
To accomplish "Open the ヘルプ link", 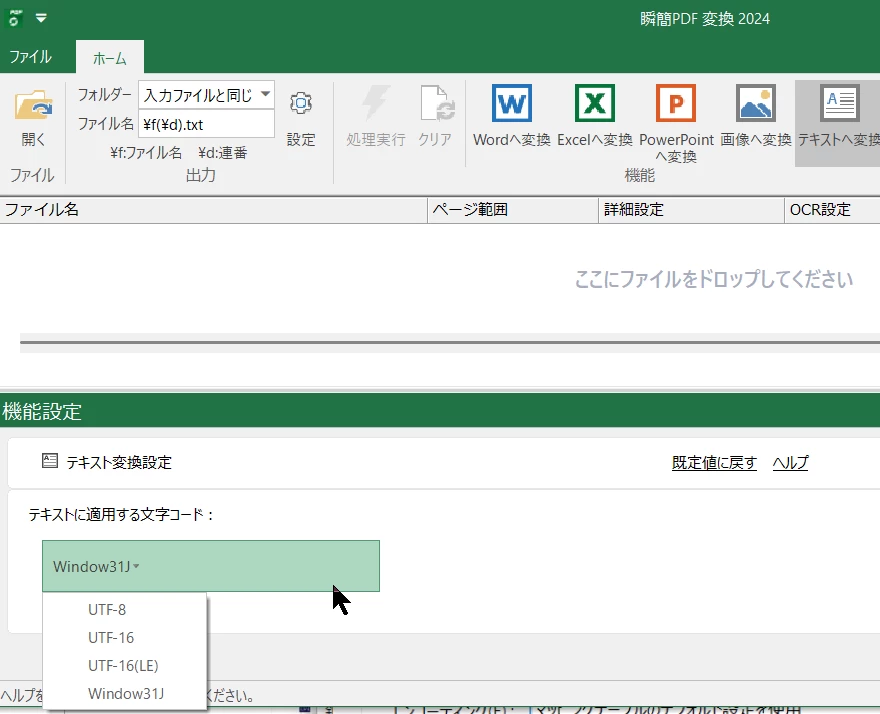I will (790, 463).
